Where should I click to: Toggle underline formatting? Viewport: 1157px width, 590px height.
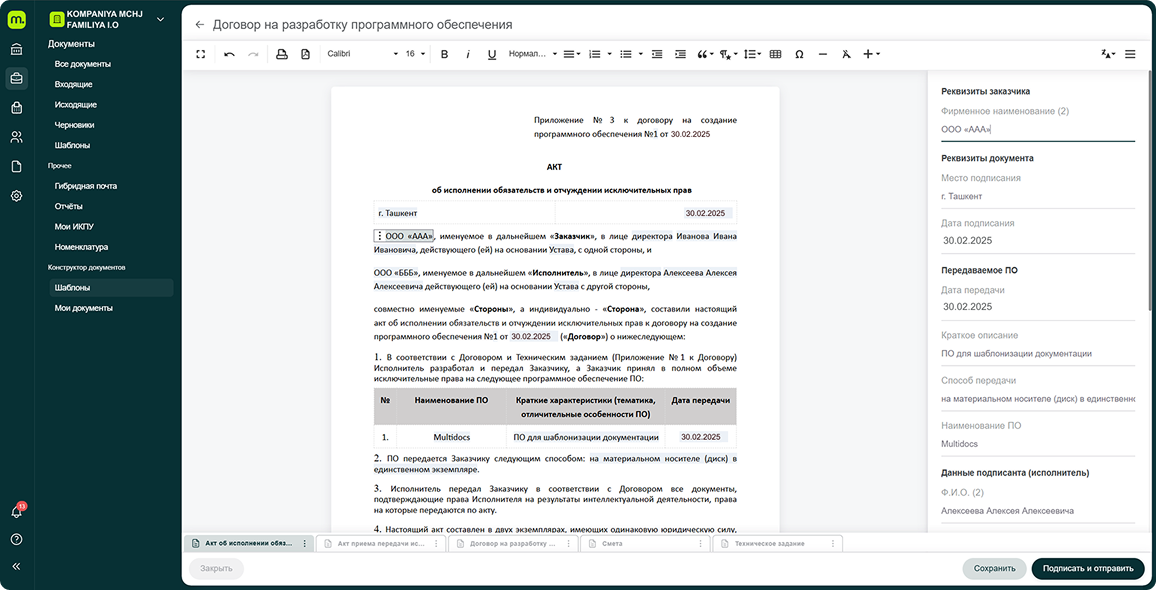pos(492,54)
